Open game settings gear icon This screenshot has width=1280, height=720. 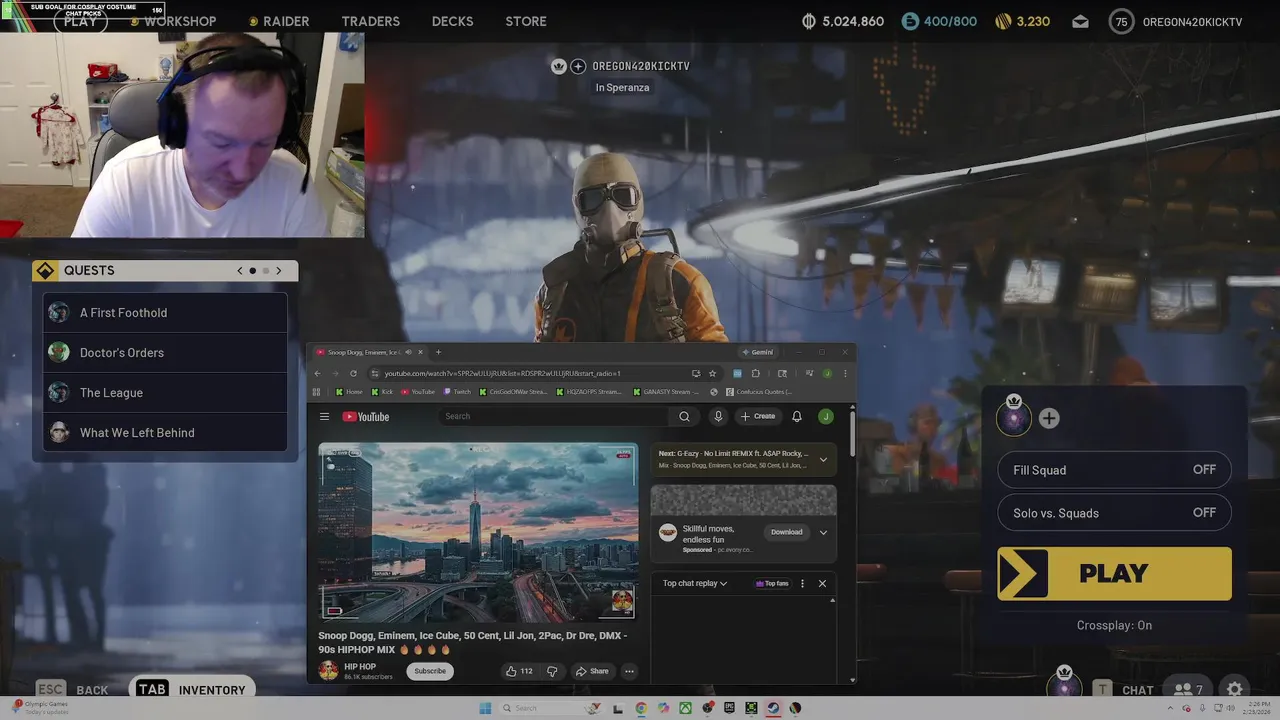point(1235,689)
